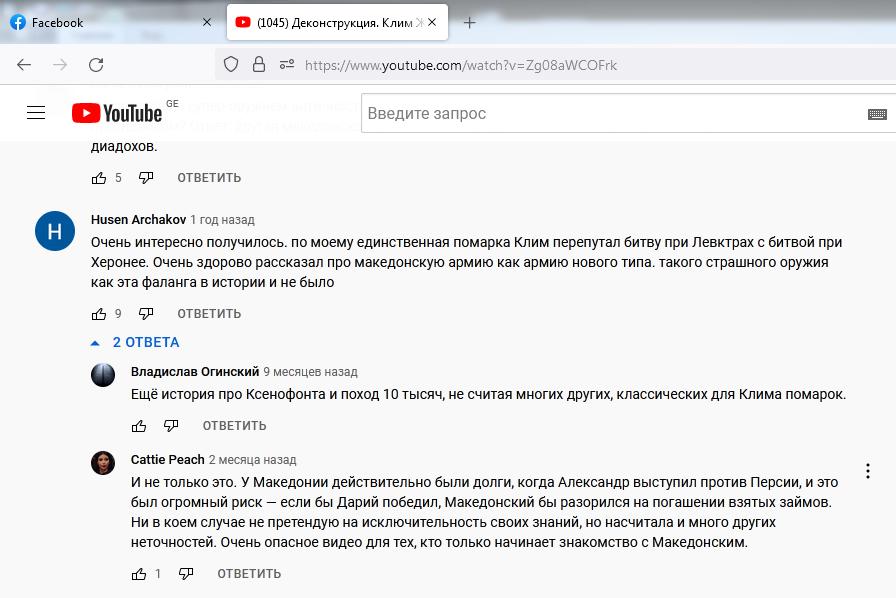Collapse the 2 ОТВЕТА replies thread
Screen dimensions: 896x598
click(x=135, y=342)
